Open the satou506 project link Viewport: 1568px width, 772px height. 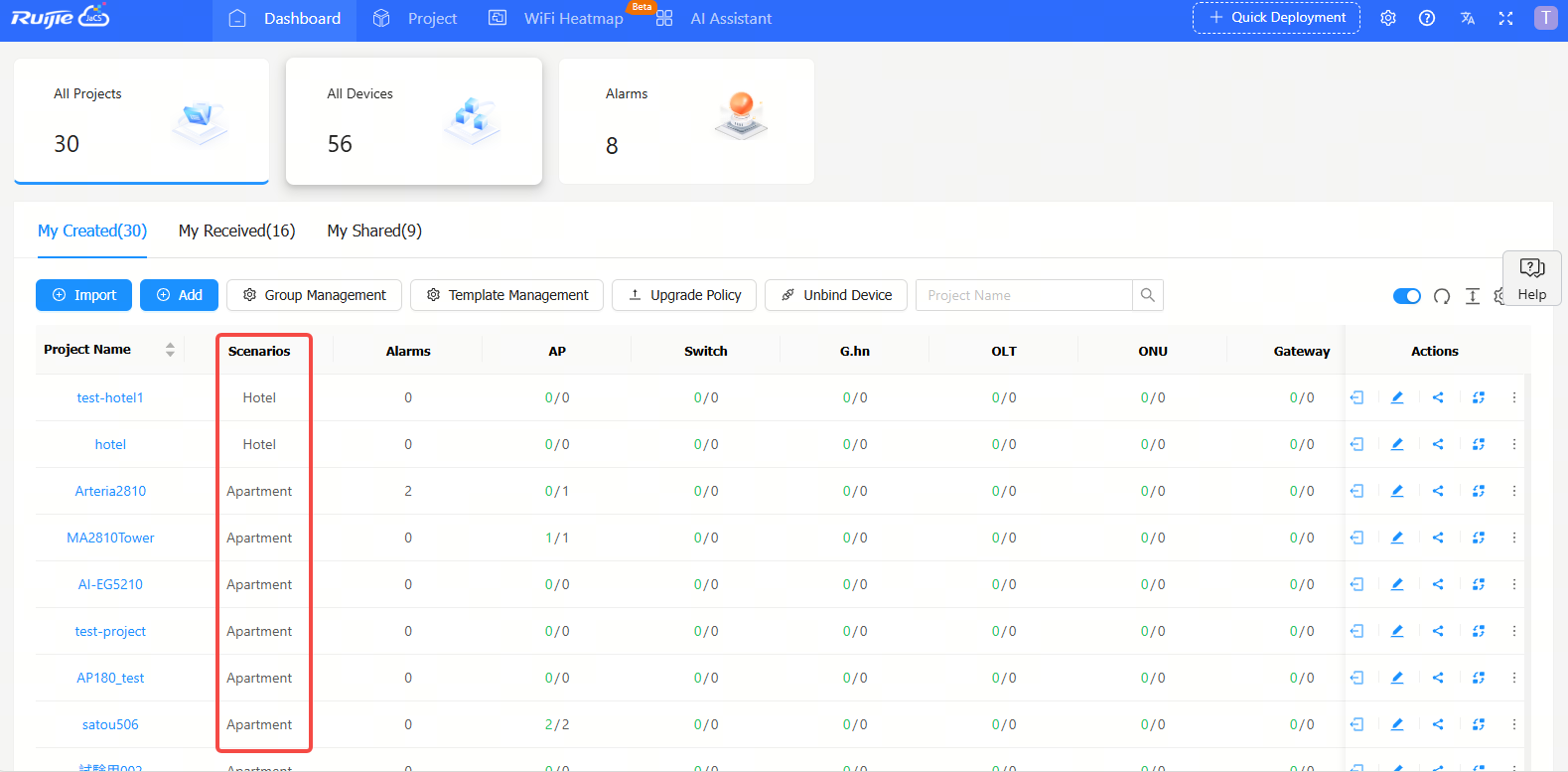[110, 724]
